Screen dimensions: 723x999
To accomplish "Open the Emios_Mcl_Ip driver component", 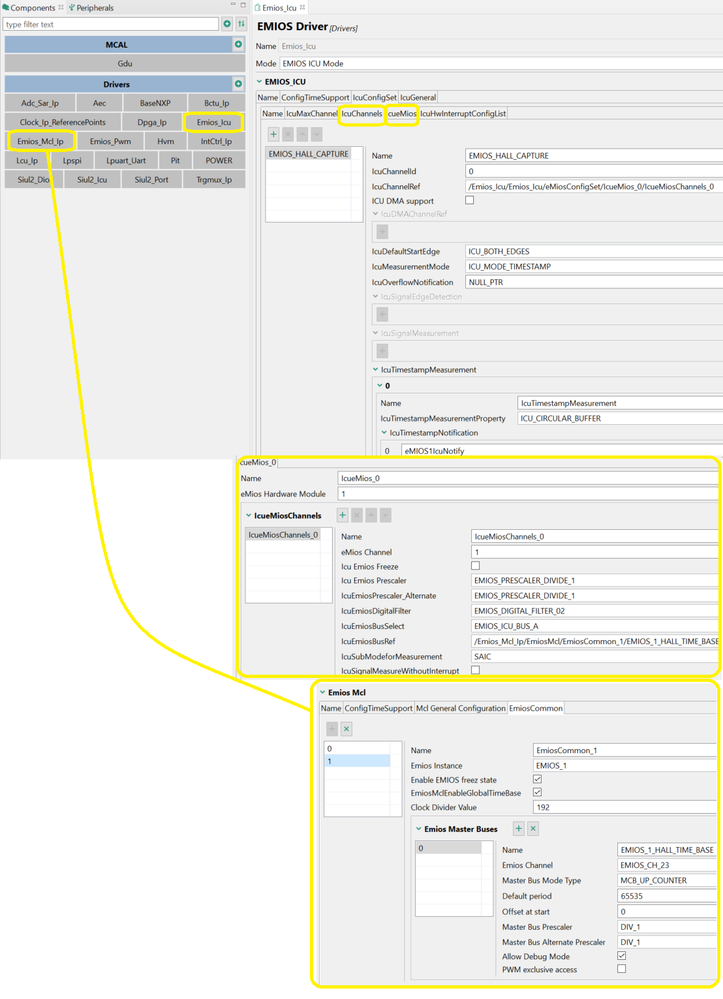I will (40, 141).
